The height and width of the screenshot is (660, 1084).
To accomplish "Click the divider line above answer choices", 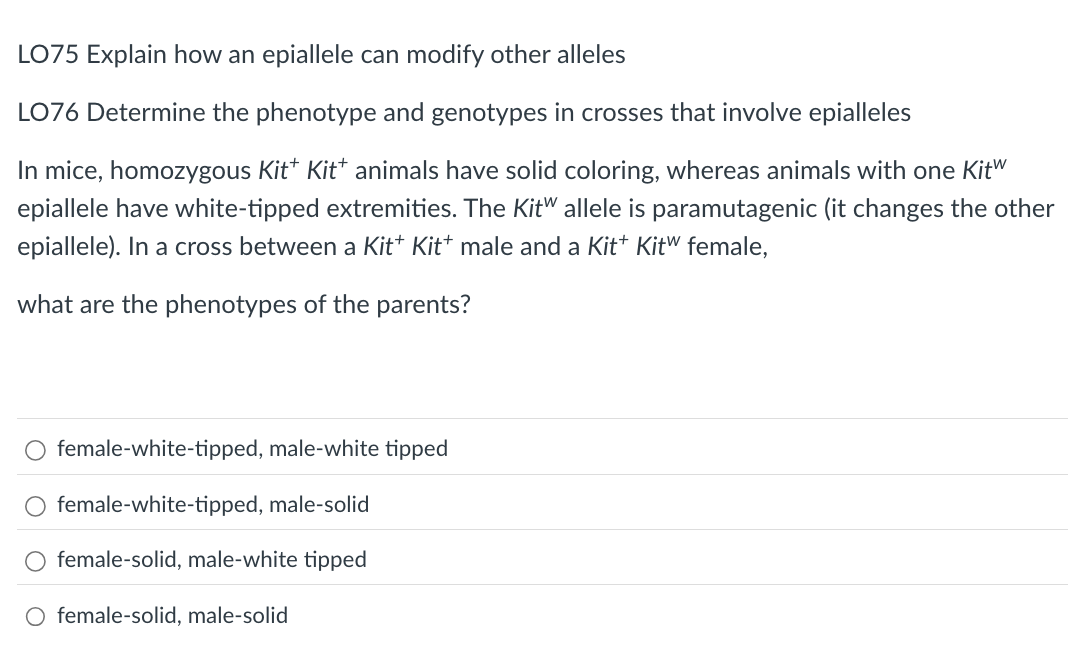I will (542, 419).
